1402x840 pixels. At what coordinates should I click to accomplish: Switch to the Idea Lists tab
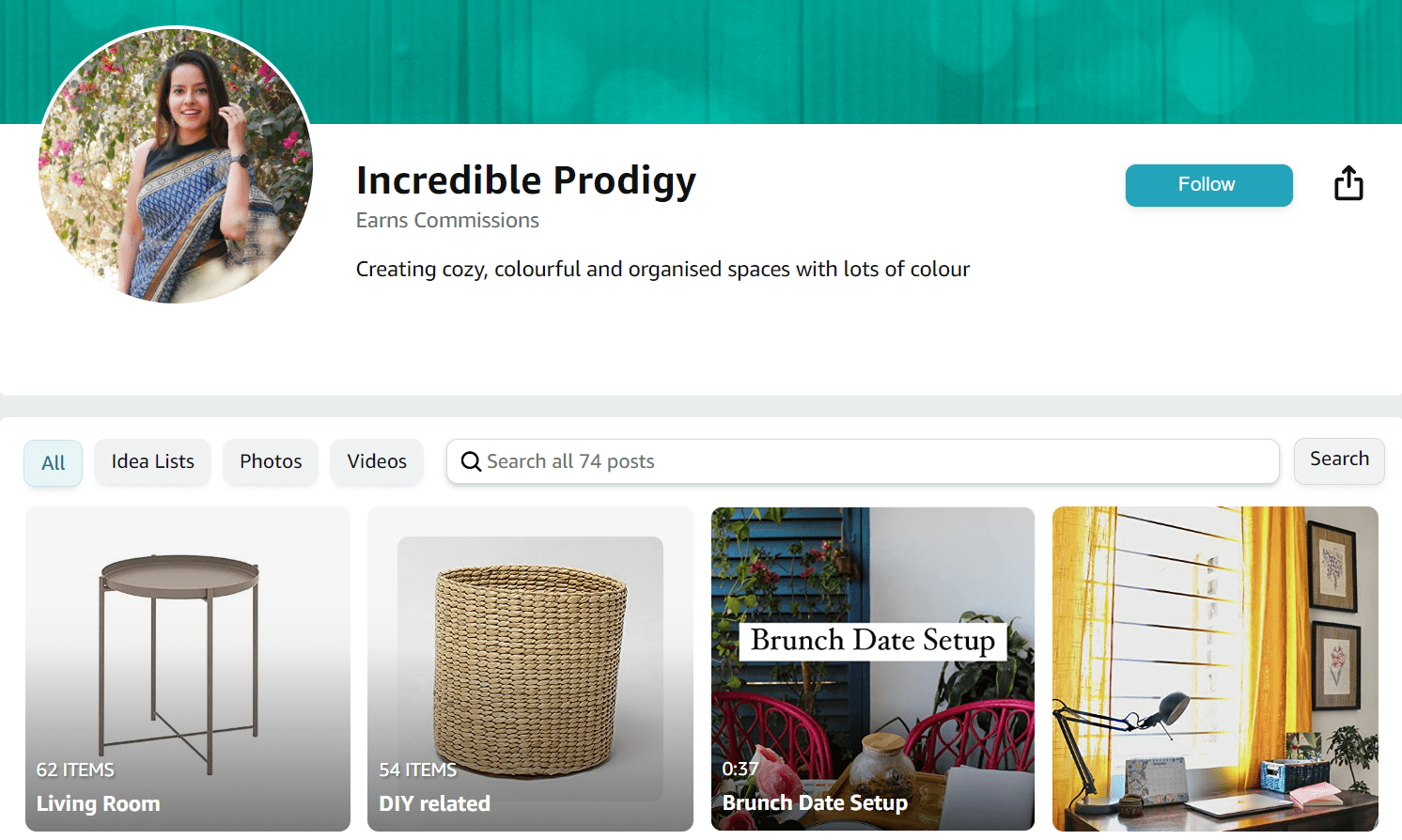pyautogui.click(x=153, y=461)
